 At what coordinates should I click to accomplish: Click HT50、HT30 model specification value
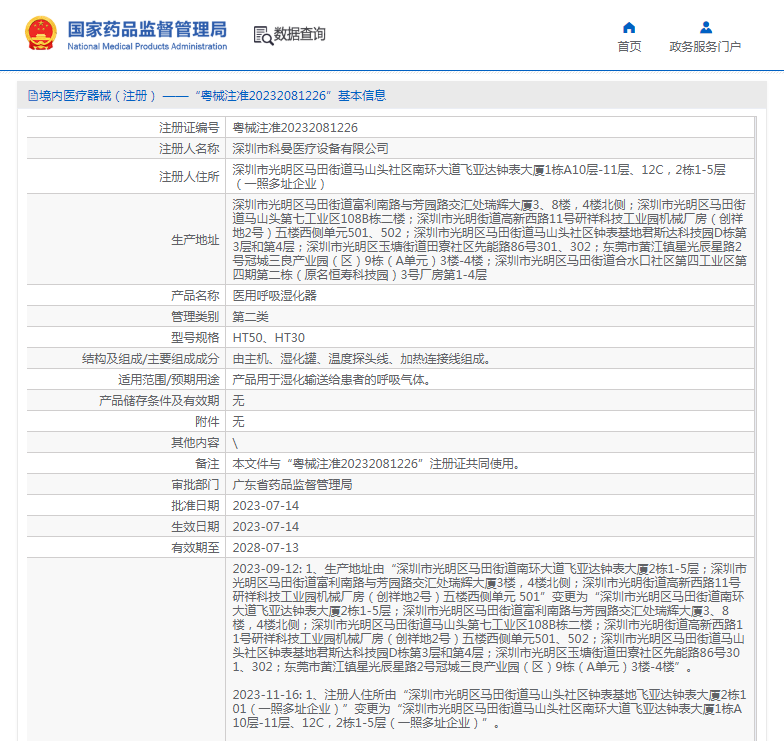[x=268, y=338]
